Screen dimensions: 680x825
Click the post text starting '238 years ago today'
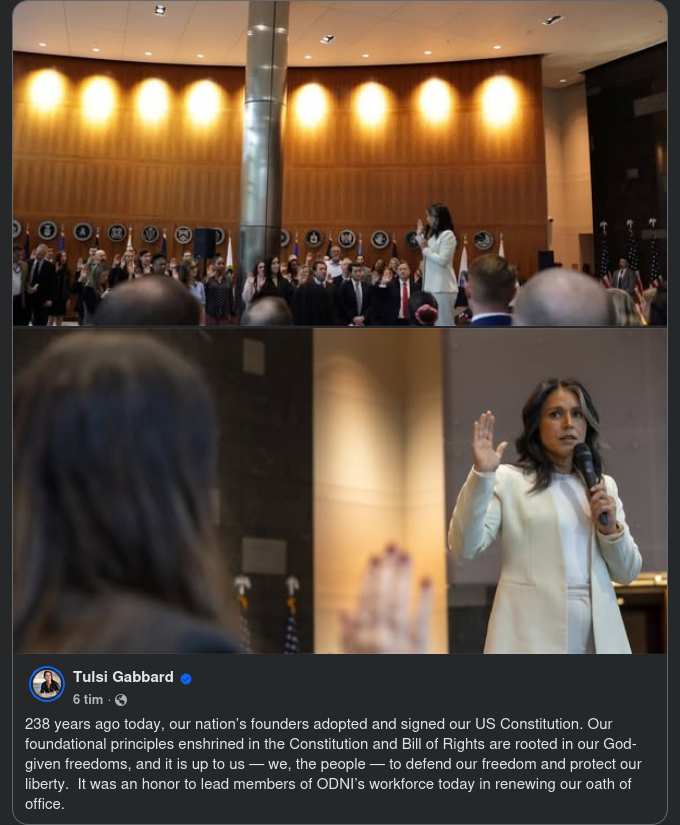click(332, 764)
